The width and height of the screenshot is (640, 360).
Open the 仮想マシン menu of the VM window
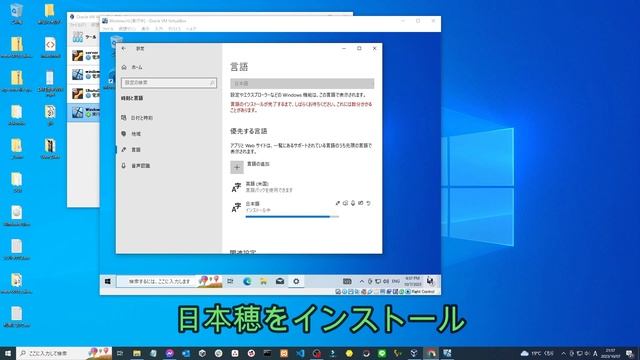point(127,29)
